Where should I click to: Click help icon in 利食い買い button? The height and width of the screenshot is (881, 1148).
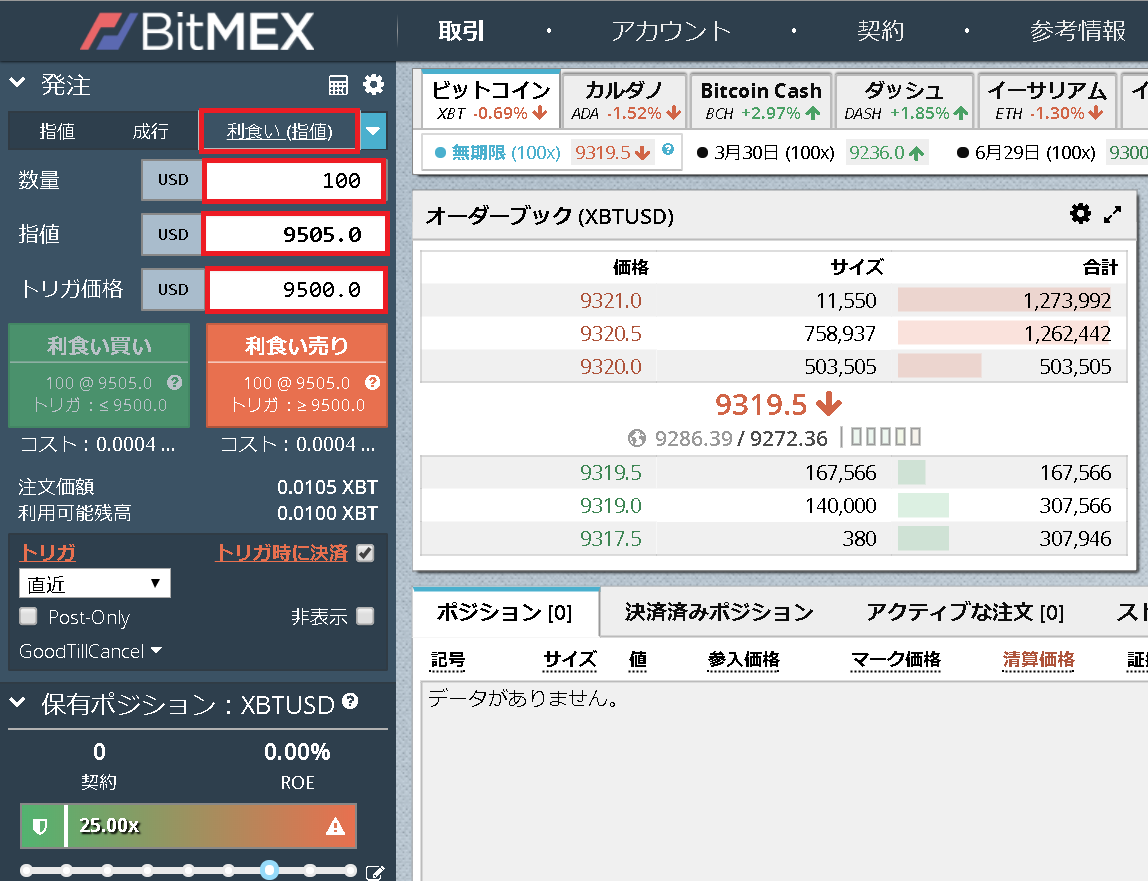[174, 382]
